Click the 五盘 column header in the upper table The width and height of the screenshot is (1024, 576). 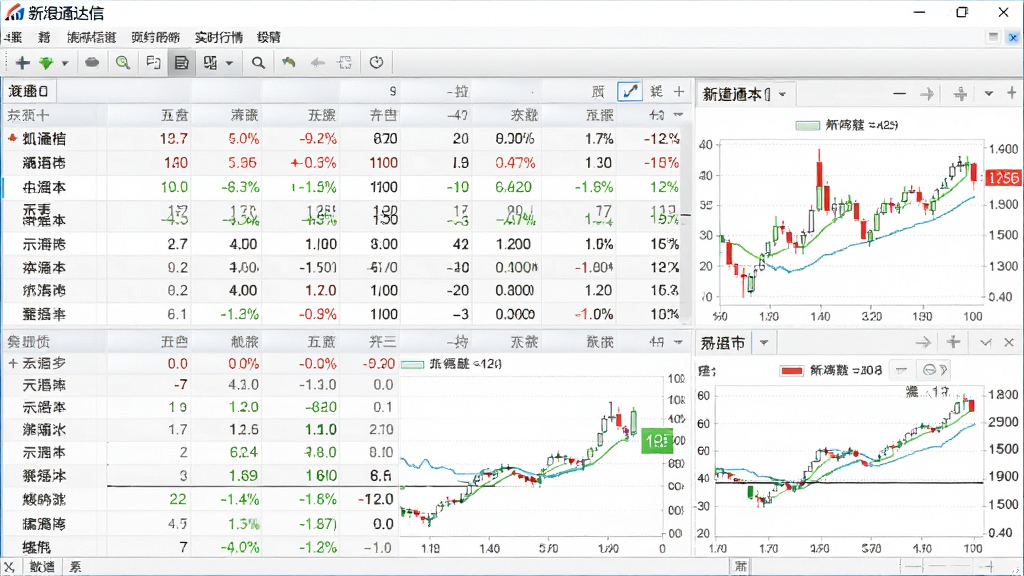click(174, 116)
